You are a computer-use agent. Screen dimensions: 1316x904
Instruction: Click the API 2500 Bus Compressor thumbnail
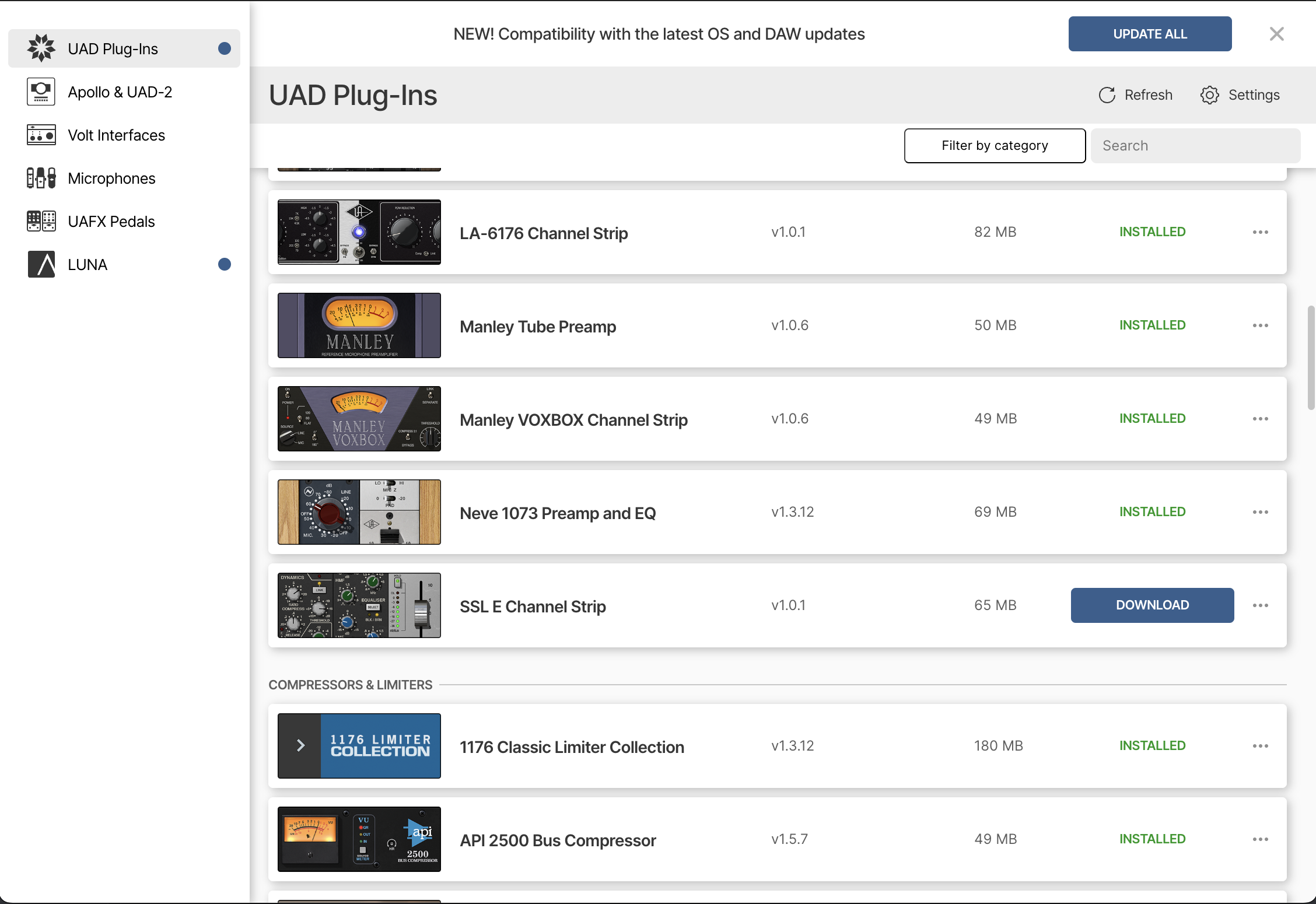tap(359, 839)
